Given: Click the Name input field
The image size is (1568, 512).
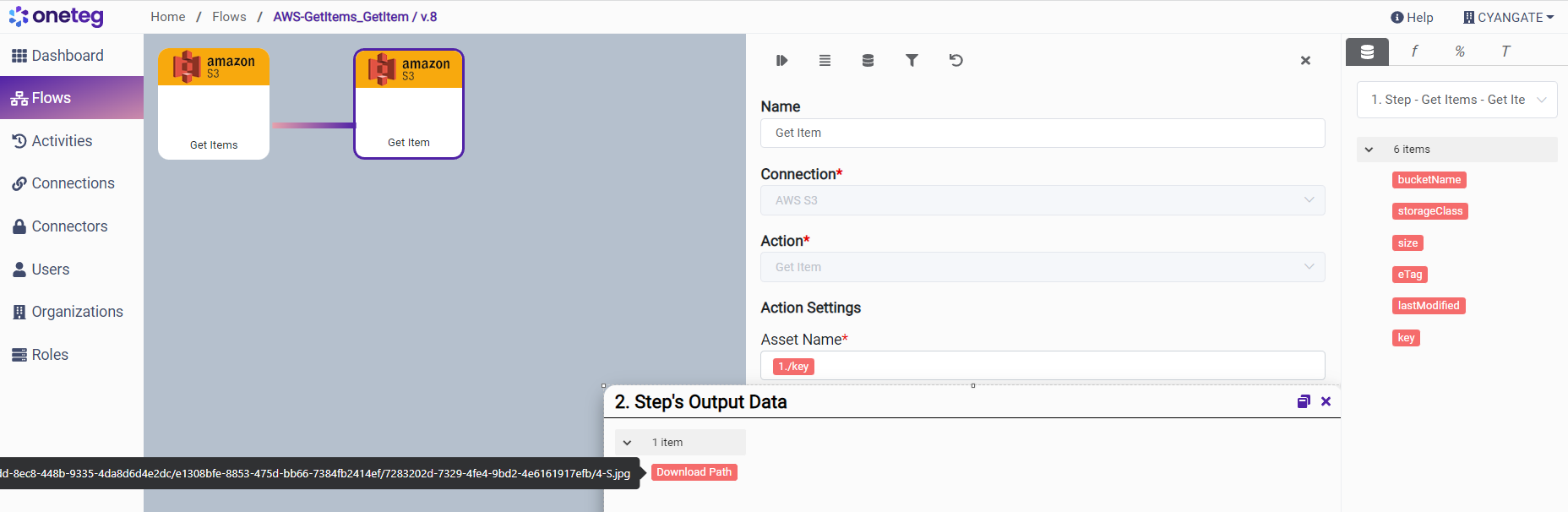Looking at the screenshot, I should pyautogui.click(x=1042, y=133).
